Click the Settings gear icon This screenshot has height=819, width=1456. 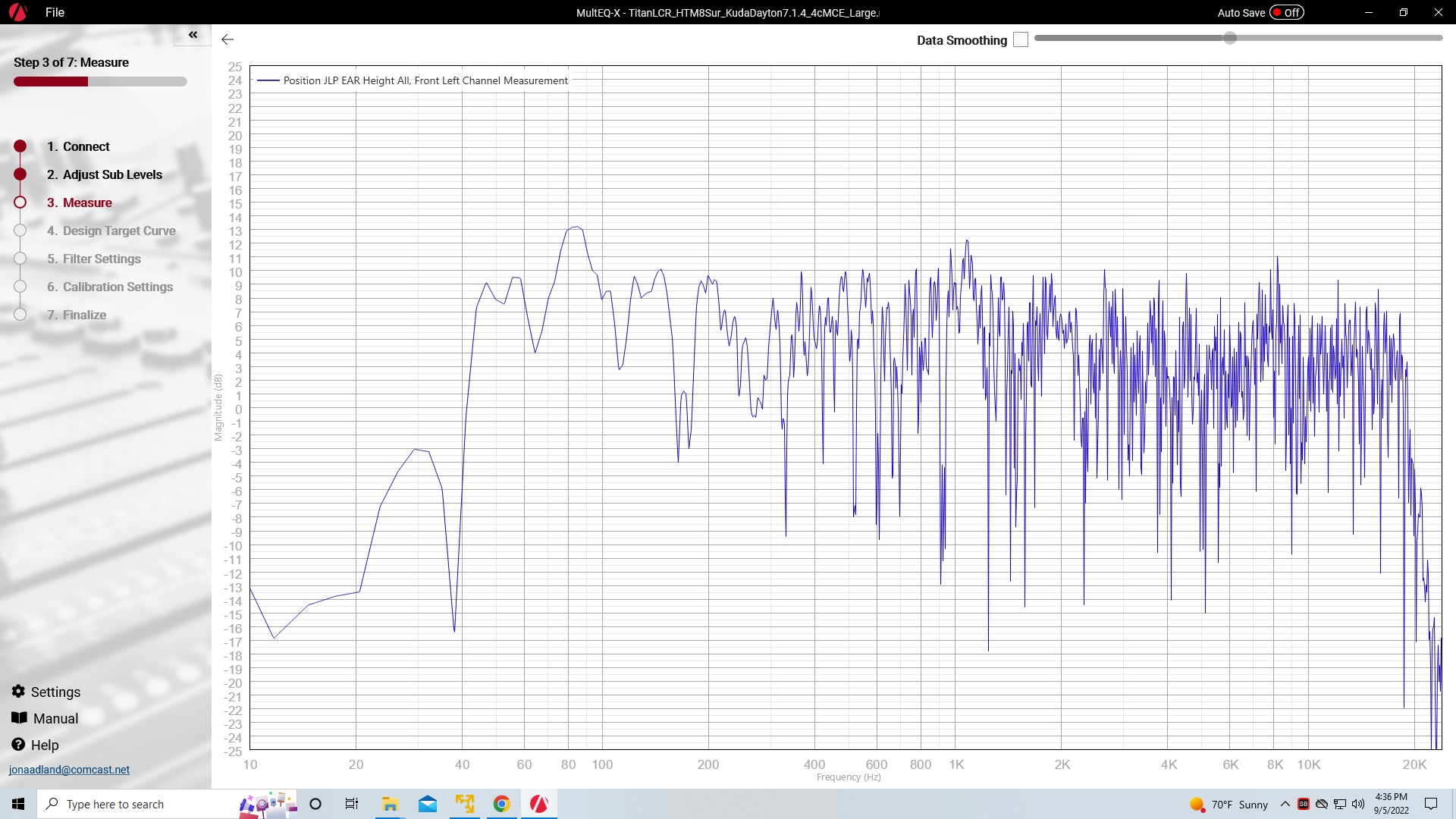pos(18,691)
